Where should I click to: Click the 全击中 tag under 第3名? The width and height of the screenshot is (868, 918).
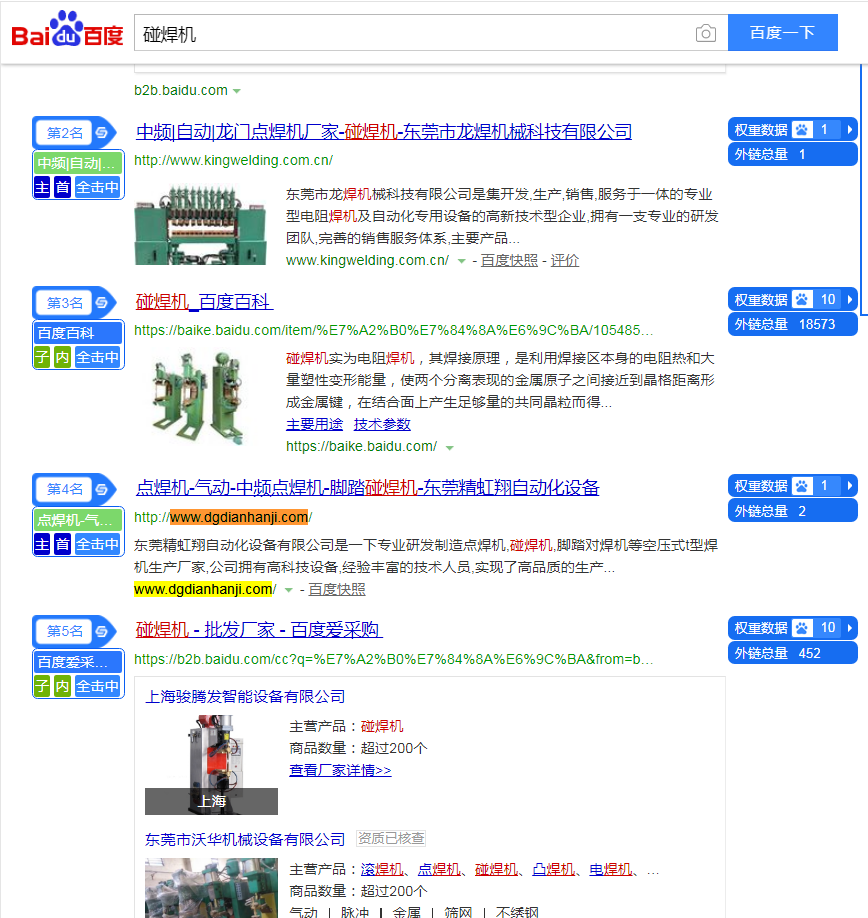(97, 357)
